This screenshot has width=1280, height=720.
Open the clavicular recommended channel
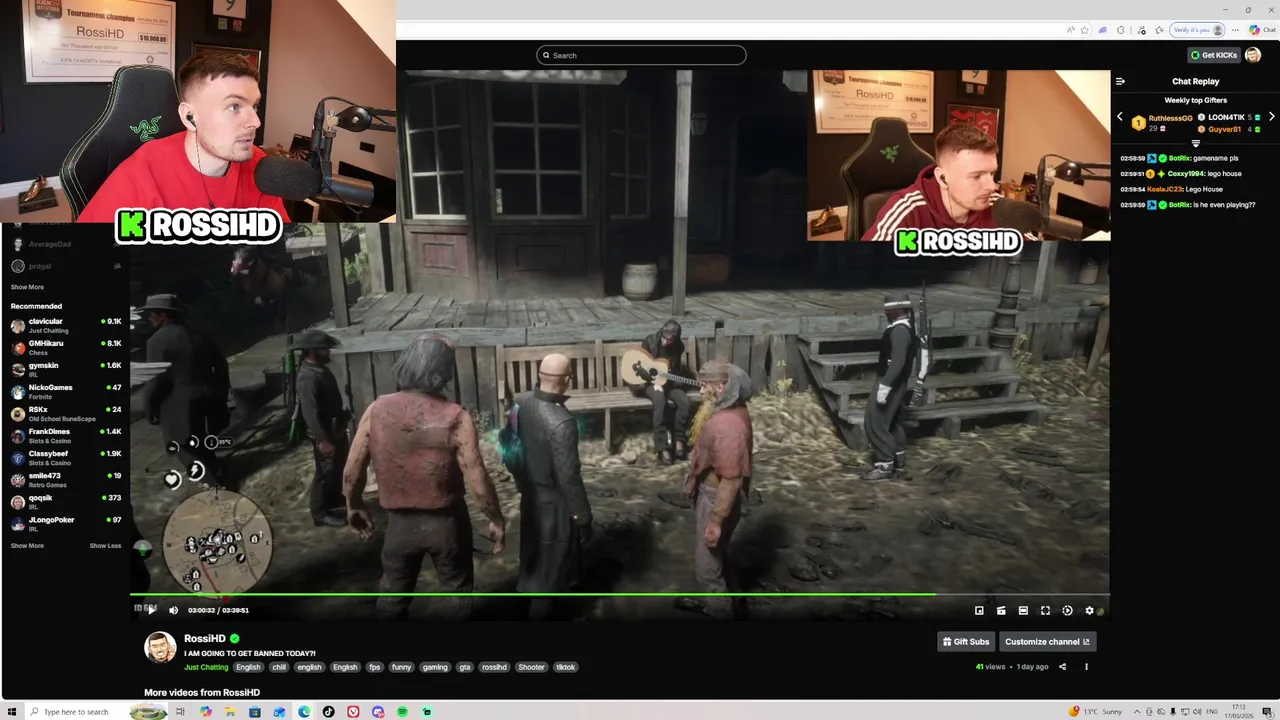tap(65, 325)
